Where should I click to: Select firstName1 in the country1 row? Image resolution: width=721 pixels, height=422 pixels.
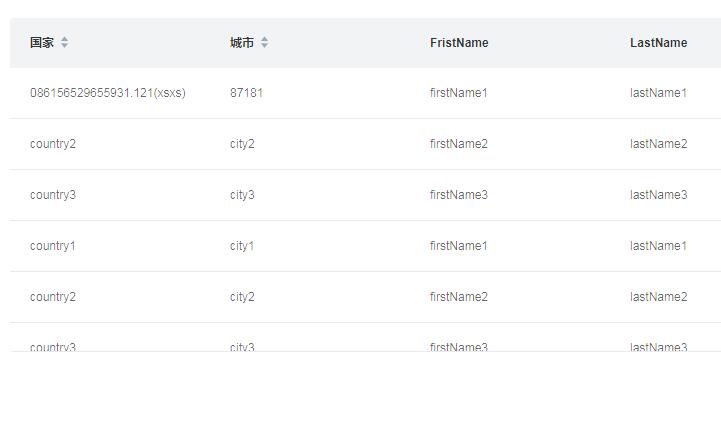pyautogui.click(x=459, y=246)
